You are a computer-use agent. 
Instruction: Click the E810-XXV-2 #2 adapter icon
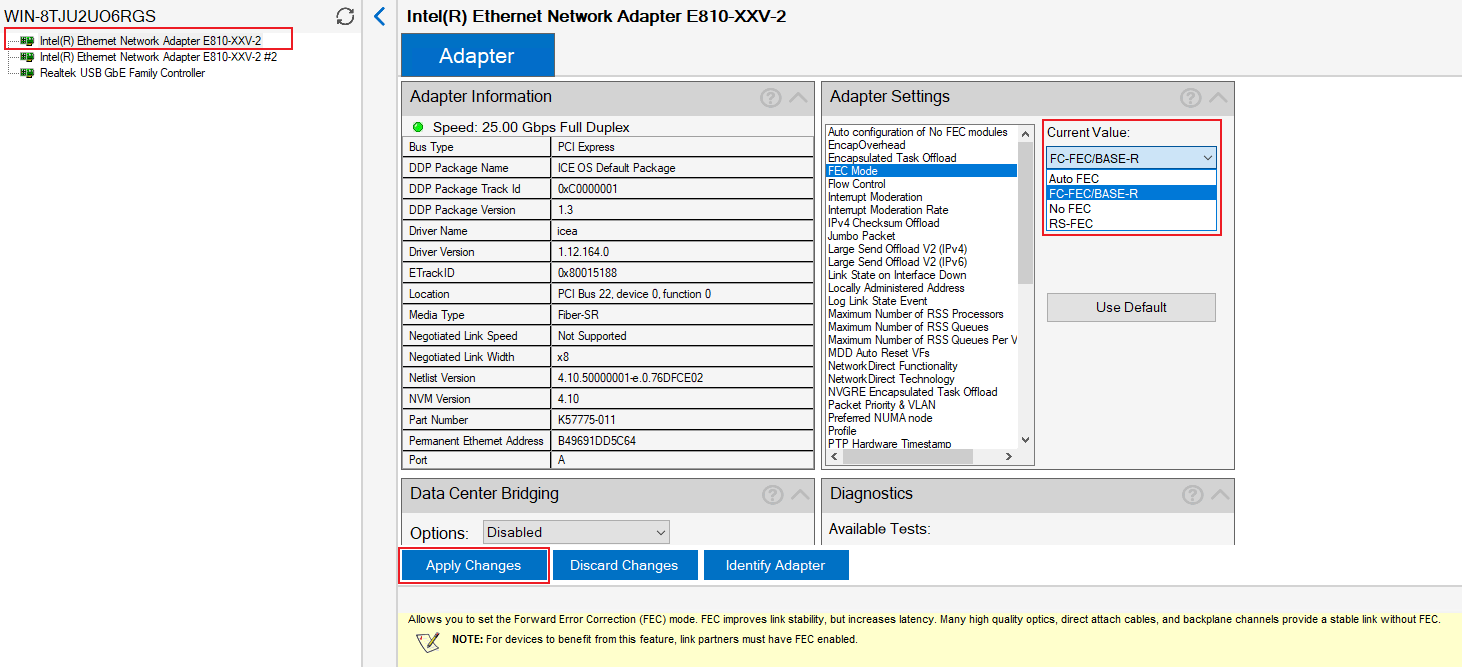pyautogui.click(x=28, y=57)
